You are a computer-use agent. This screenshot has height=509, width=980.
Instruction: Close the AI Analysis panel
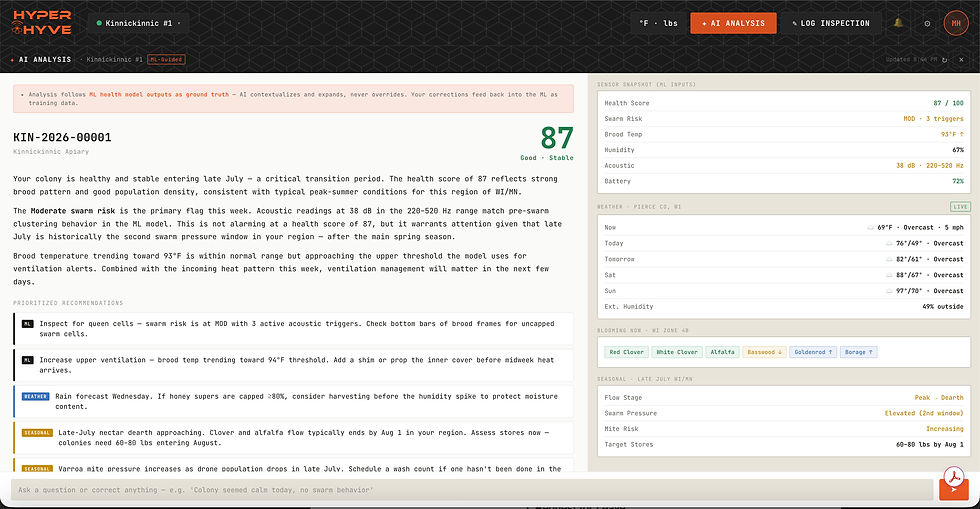tap(961, 60)
